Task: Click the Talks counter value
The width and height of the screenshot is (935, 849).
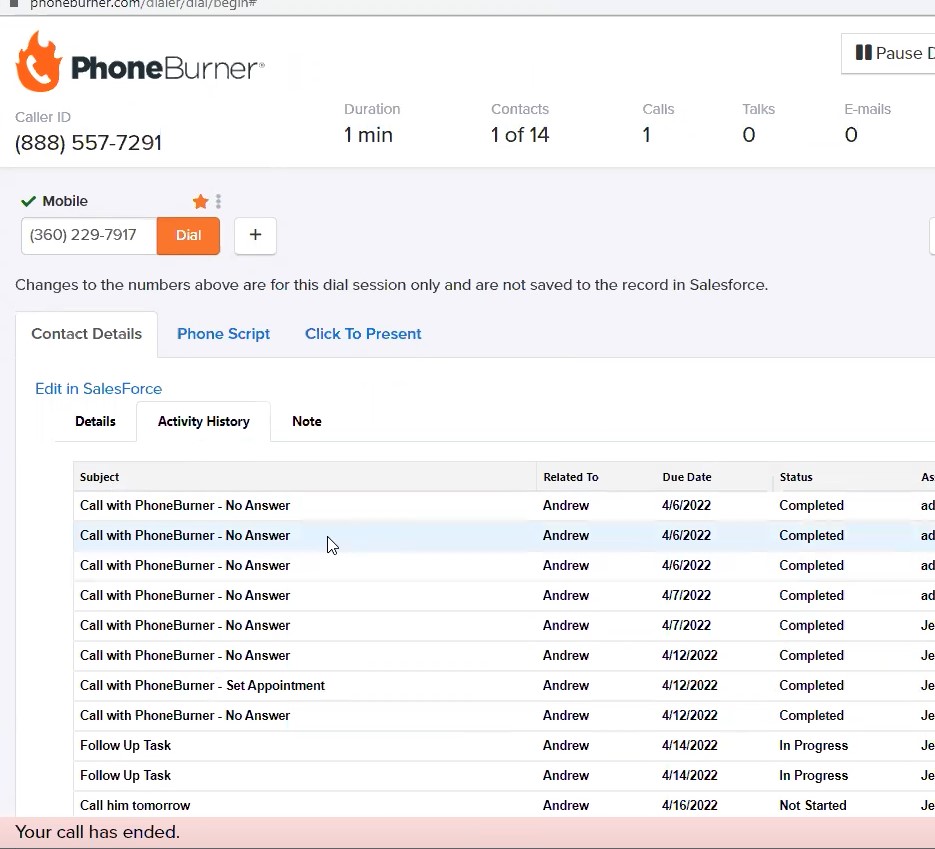Action: (x=749, y=135)
